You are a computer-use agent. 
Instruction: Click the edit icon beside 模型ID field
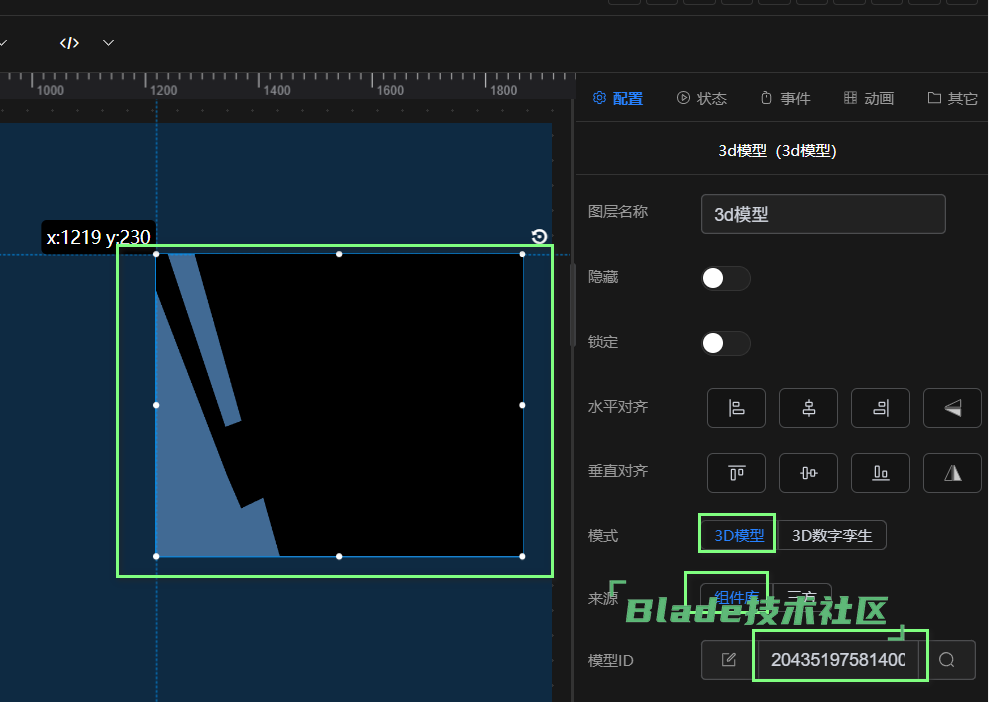(x=728, y=660)
